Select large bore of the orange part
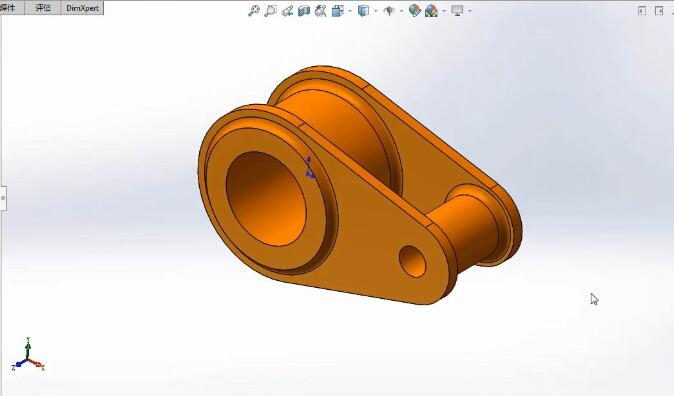Viewport: 674px width, 396px height. click(266, 199)
